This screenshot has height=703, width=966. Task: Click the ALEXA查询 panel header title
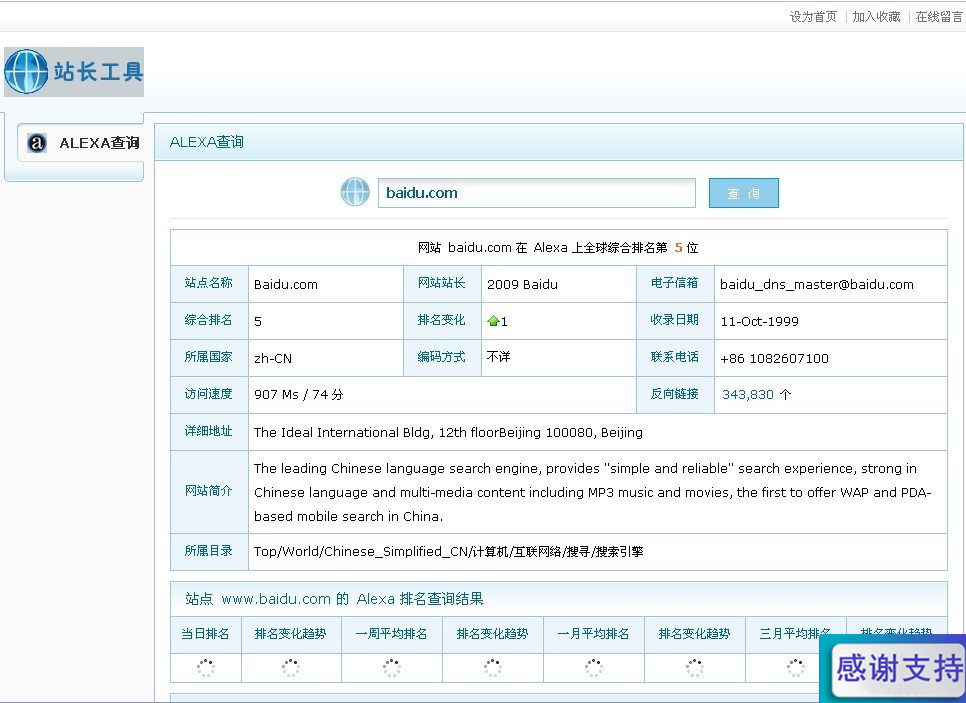207,142
